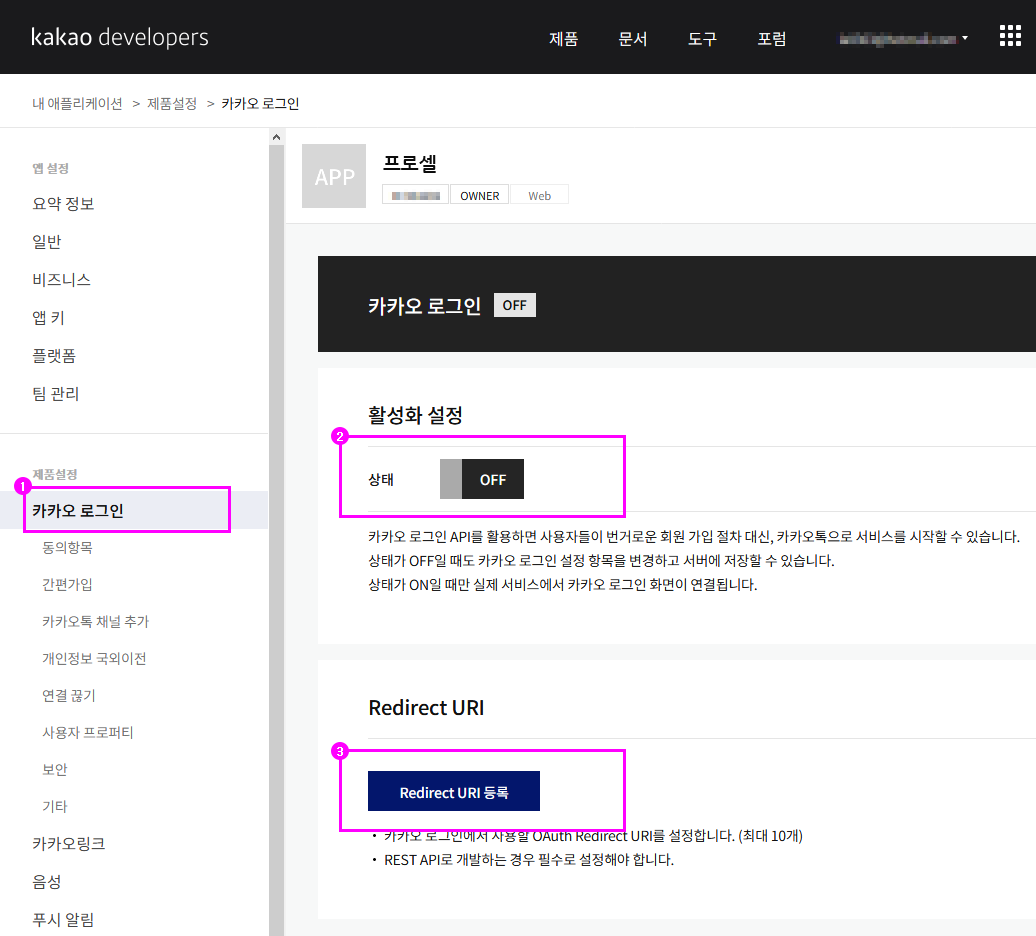Go to 내 애플리케이션 breadcrumb
Viewport: 1036px width, 936px height.
77,104
